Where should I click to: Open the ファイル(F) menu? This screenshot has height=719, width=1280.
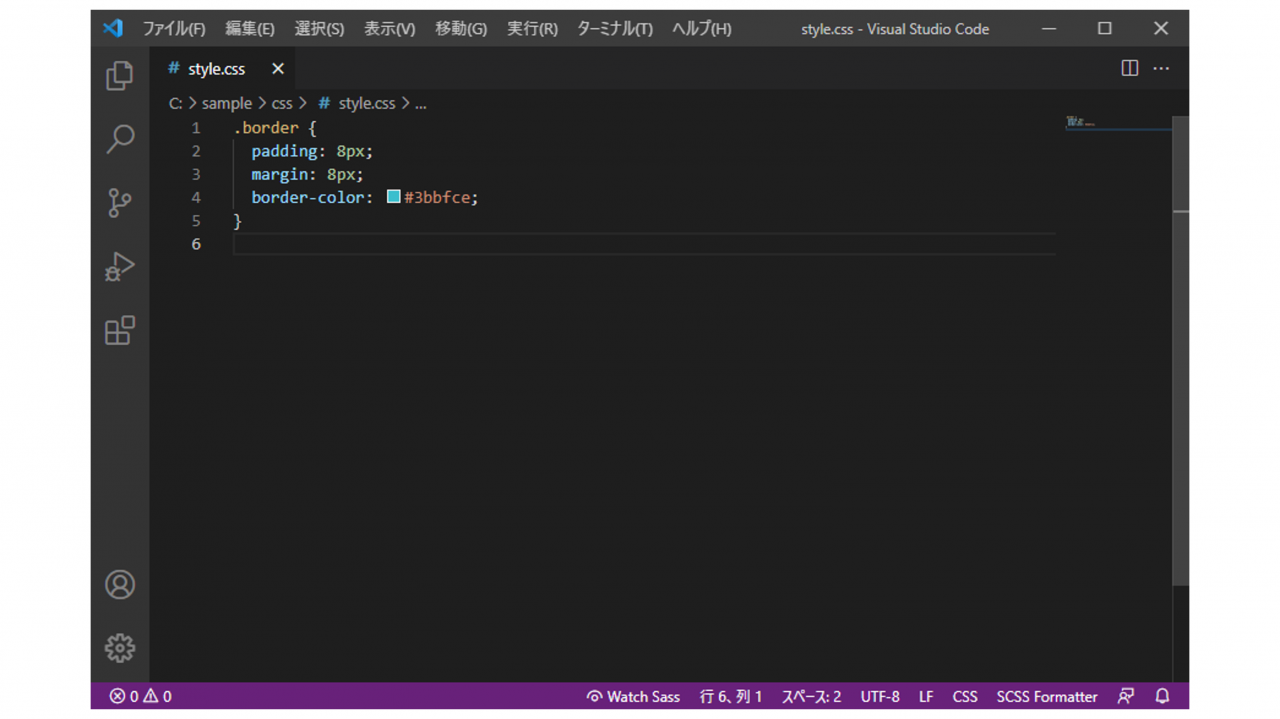pyautogui.click(x=174, y=29)
